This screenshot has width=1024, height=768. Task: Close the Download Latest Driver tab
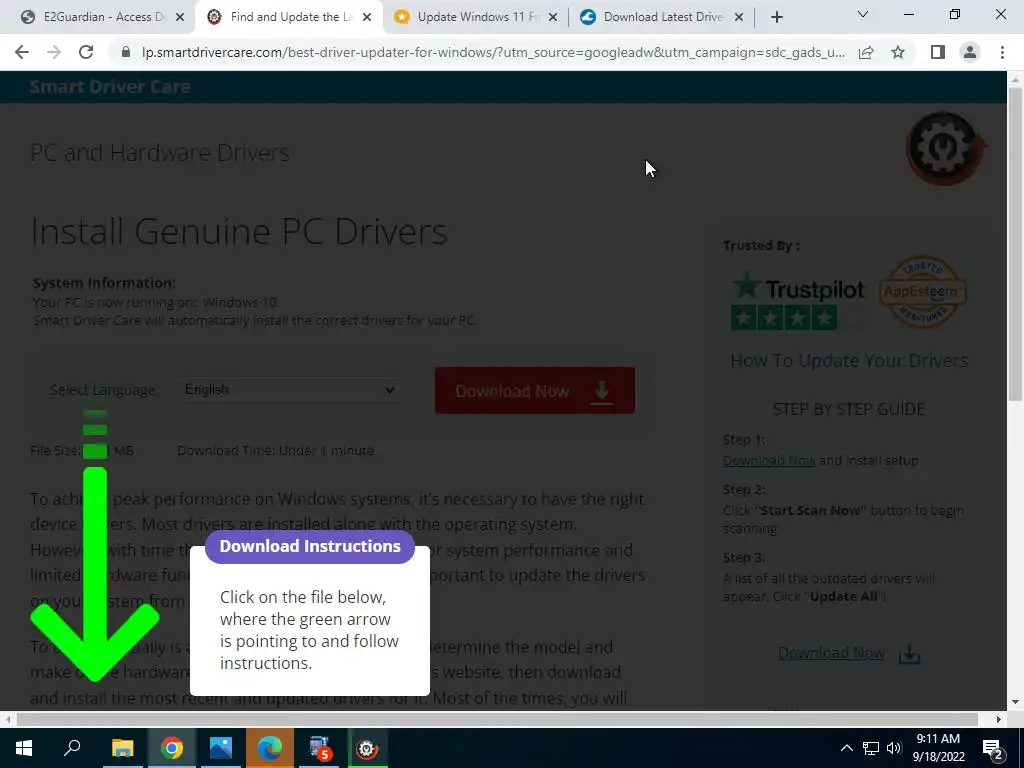tap(739, 17)
